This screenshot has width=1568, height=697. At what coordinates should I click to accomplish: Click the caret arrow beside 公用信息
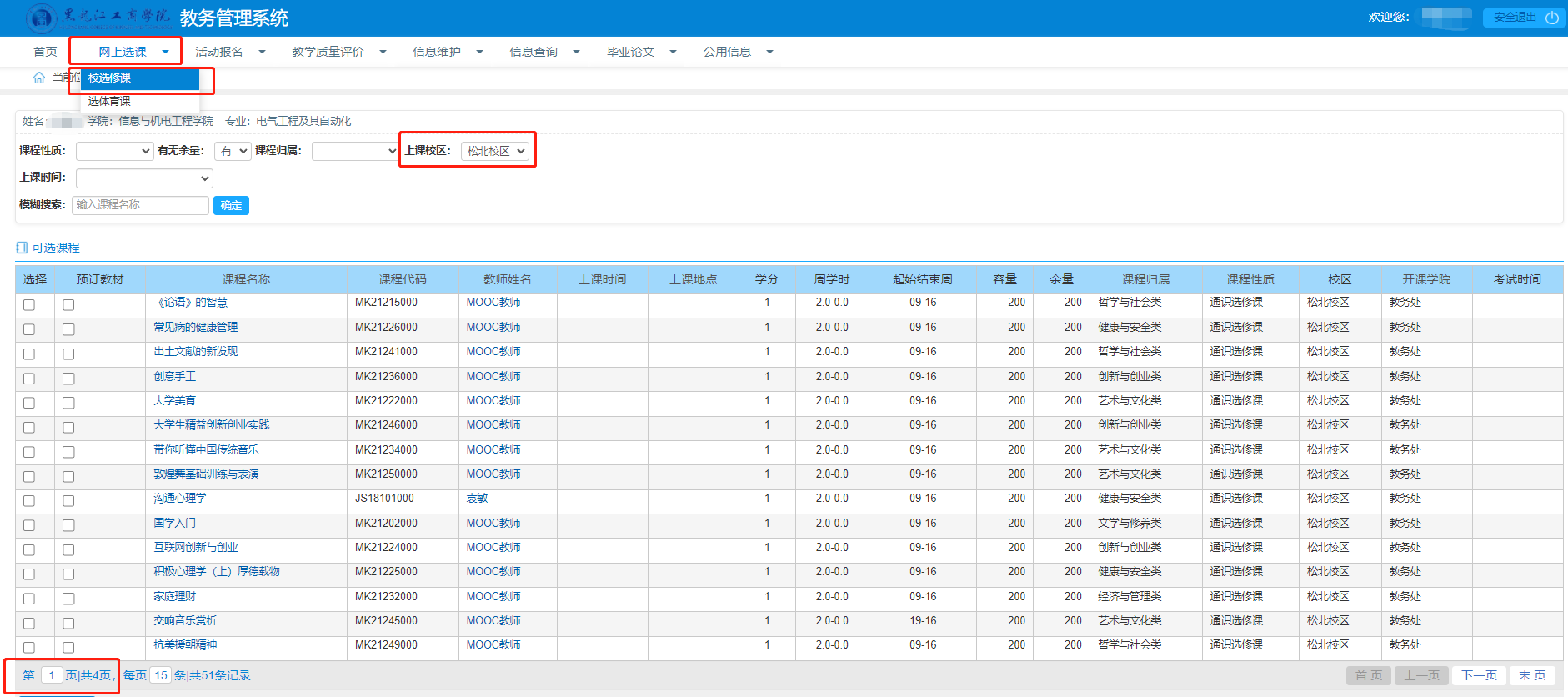[769, 52]
